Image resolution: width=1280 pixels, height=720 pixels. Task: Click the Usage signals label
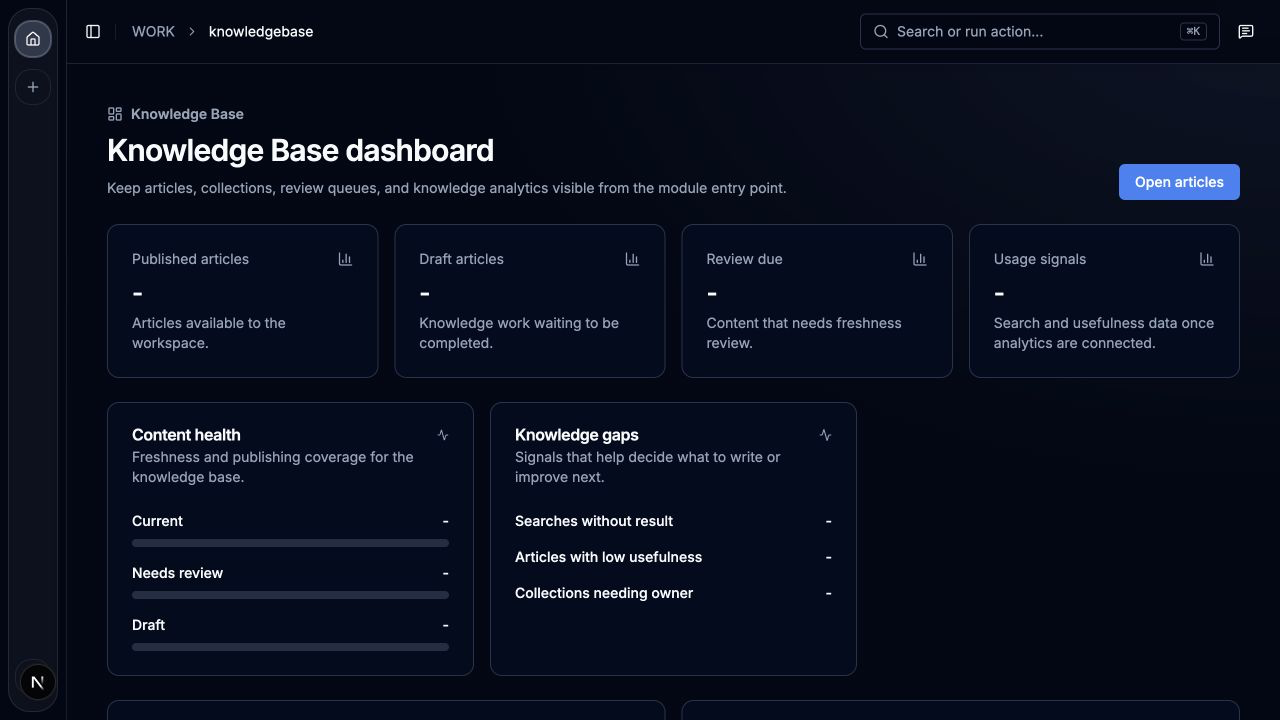(1040, 259)
